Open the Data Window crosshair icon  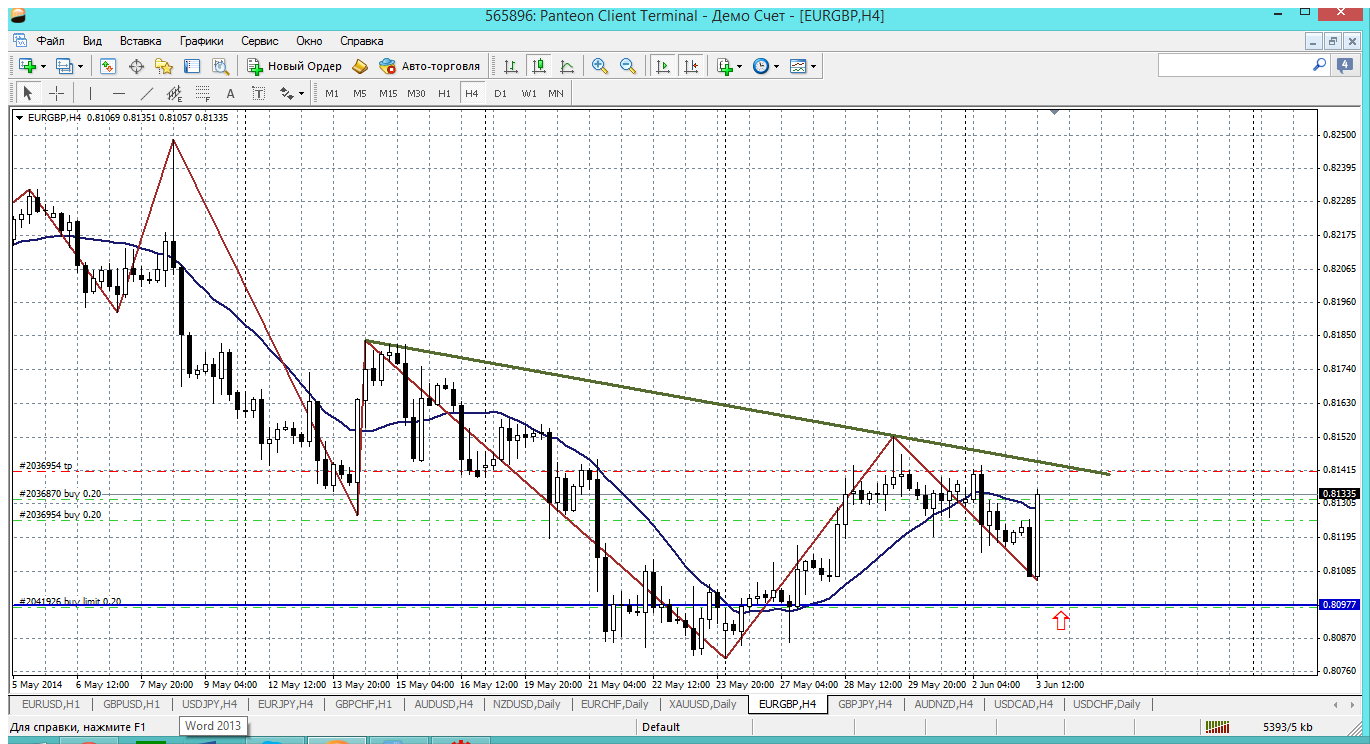click(136, 66)
